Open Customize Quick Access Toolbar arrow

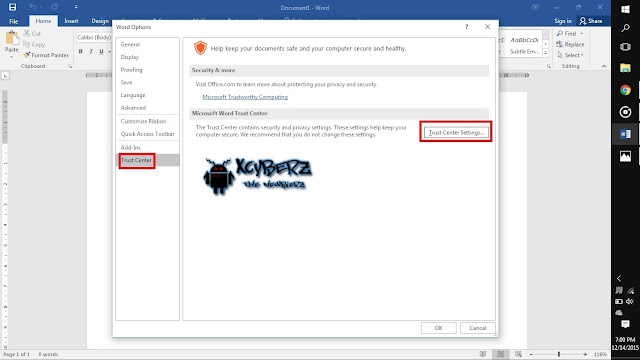point(76,7)
